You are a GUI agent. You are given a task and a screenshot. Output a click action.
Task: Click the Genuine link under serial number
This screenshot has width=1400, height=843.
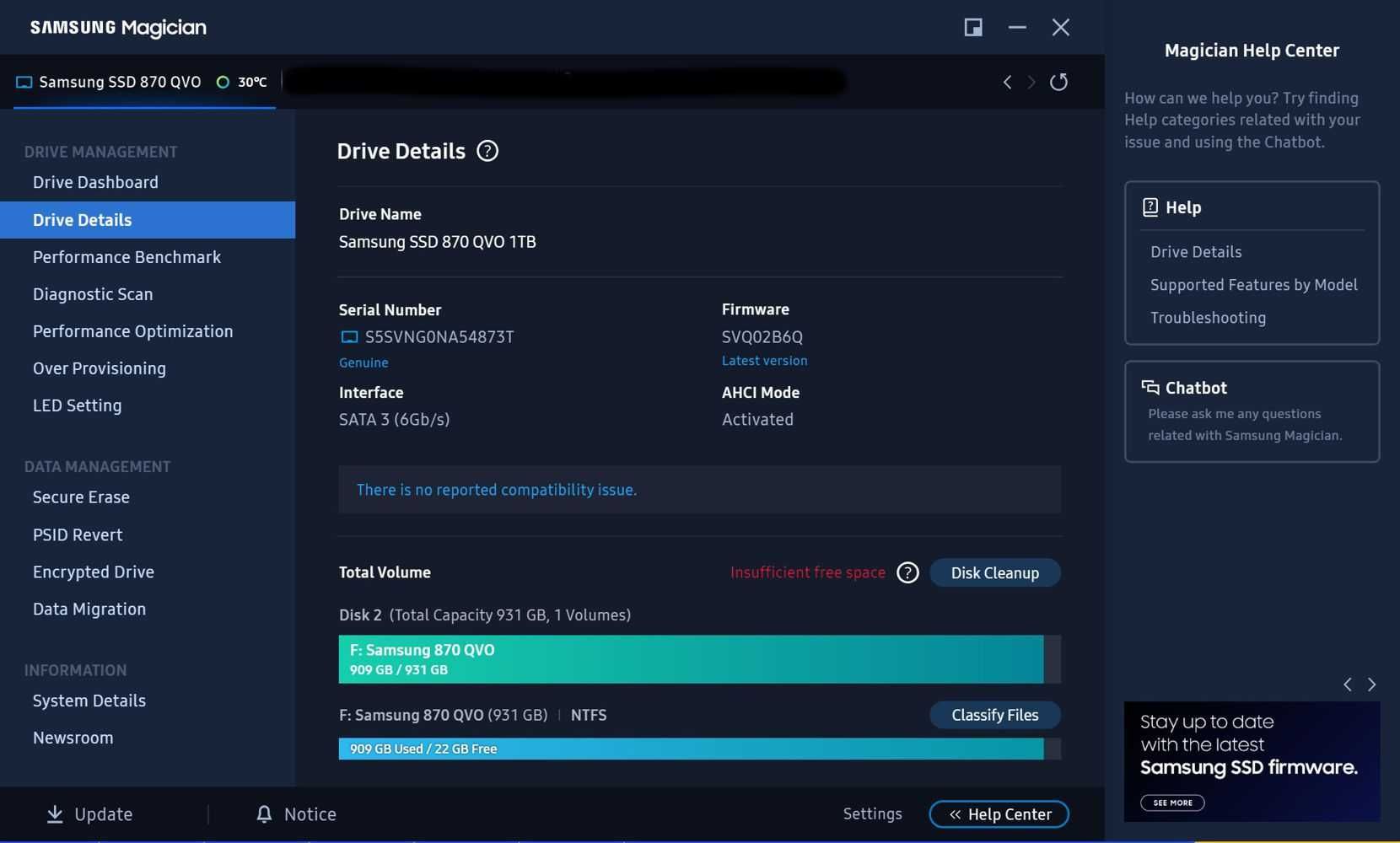(363, 362)
